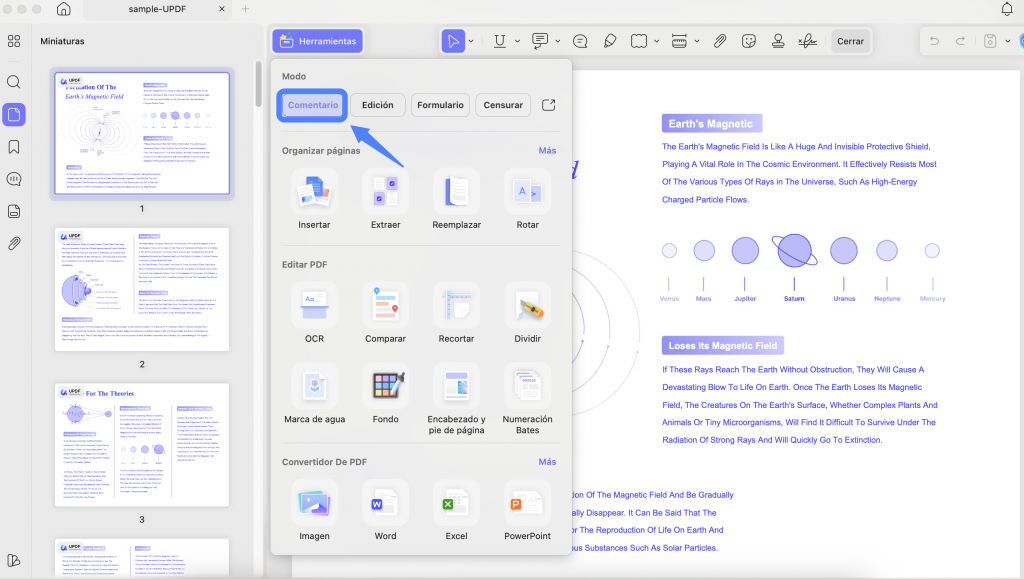
Task: Click Más next to Organizar páginas
Action: pyautogui.click(x=547, y=150)
